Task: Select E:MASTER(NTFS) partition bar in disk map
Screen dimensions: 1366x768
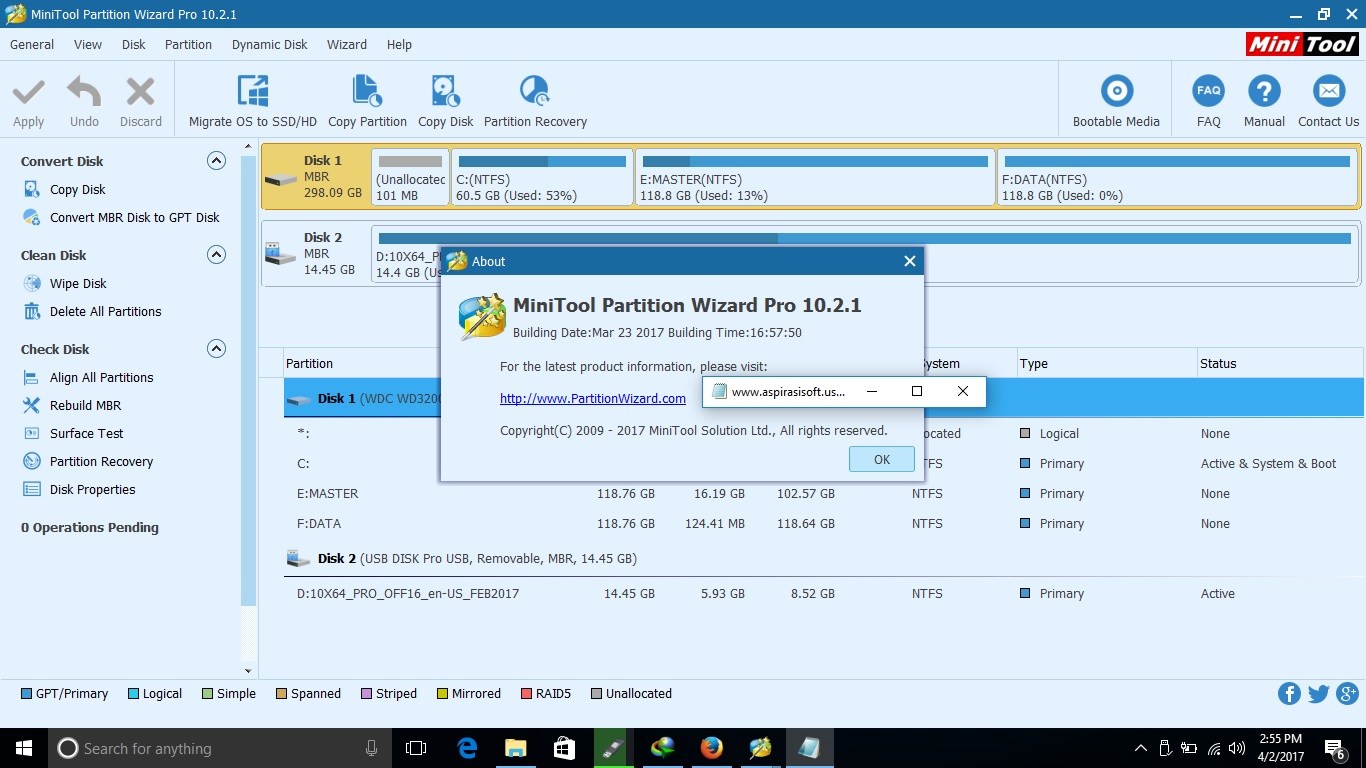Action: point(815,178)
